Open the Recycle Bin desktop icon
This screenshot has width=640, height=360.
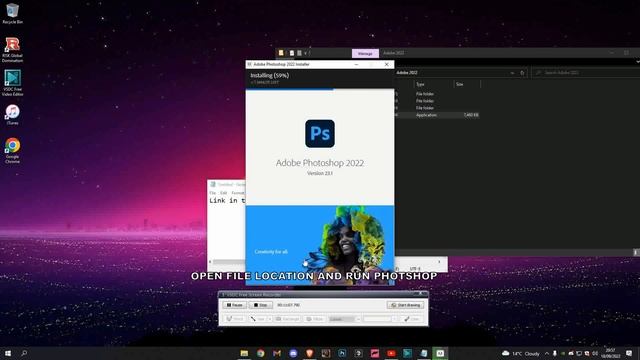click(x=12, y=13)
